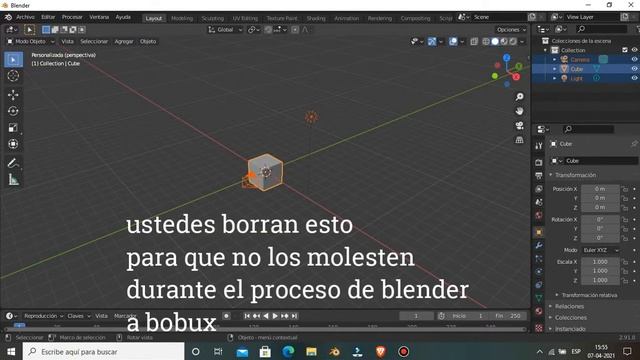Open the World properties tab

[x=539, y=215]
